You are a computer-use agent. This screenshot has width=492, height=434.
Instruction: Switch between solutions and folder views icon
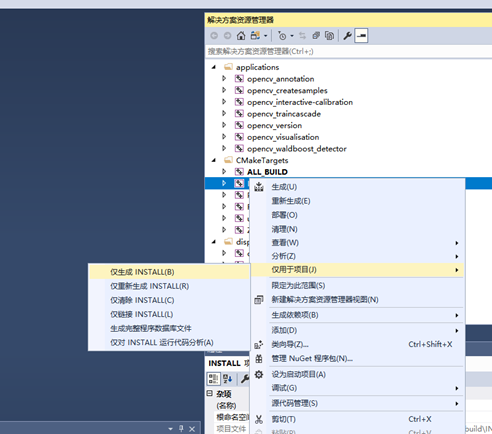[255, 35]
